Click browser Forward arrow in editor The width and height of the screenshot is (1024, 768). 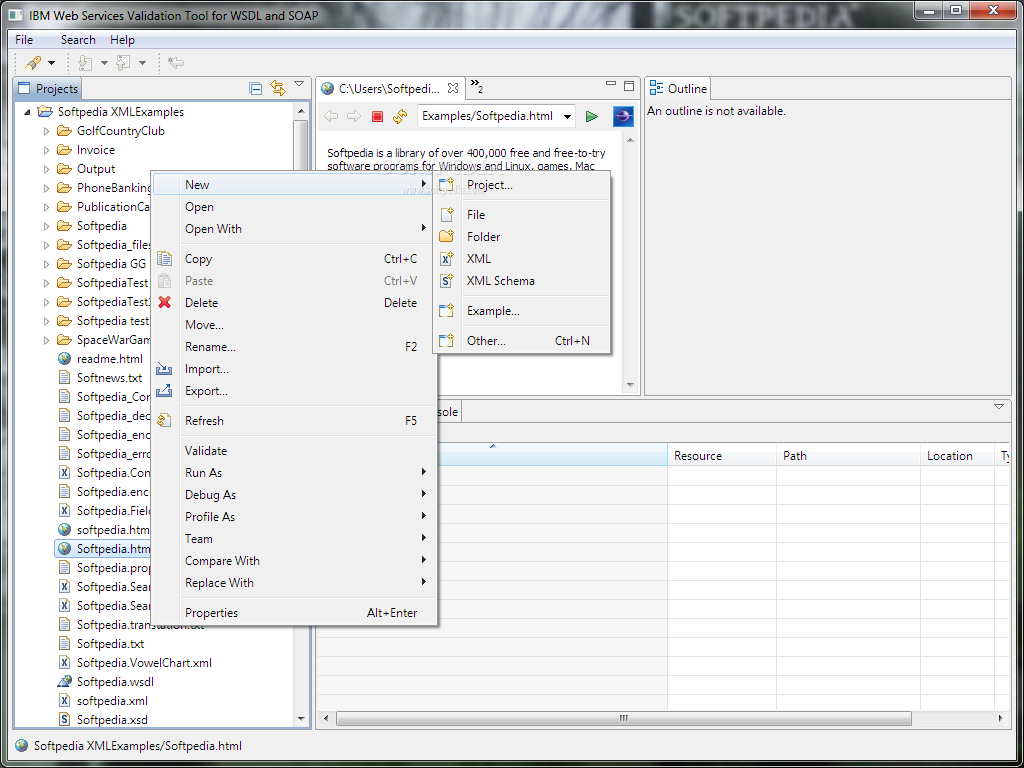click(x=353, y=116)
